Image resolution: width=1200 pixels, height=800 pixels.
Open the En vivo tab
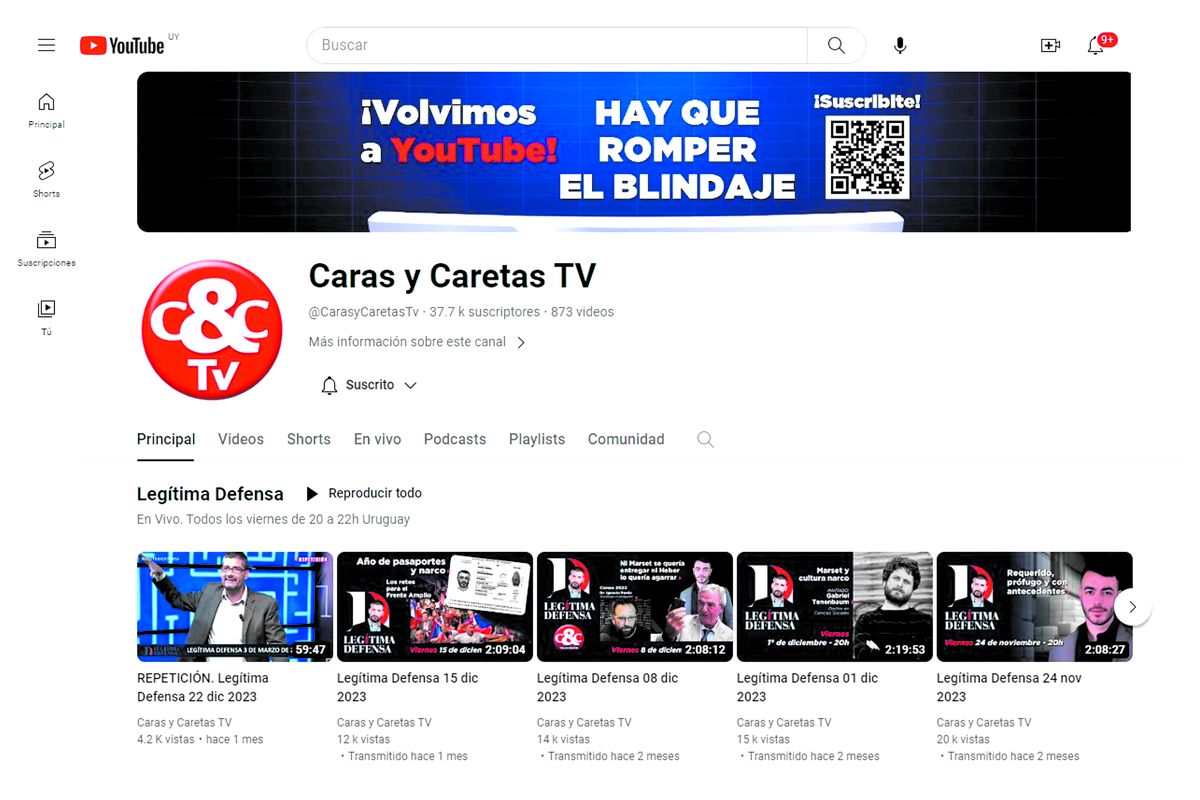[377, 439]
